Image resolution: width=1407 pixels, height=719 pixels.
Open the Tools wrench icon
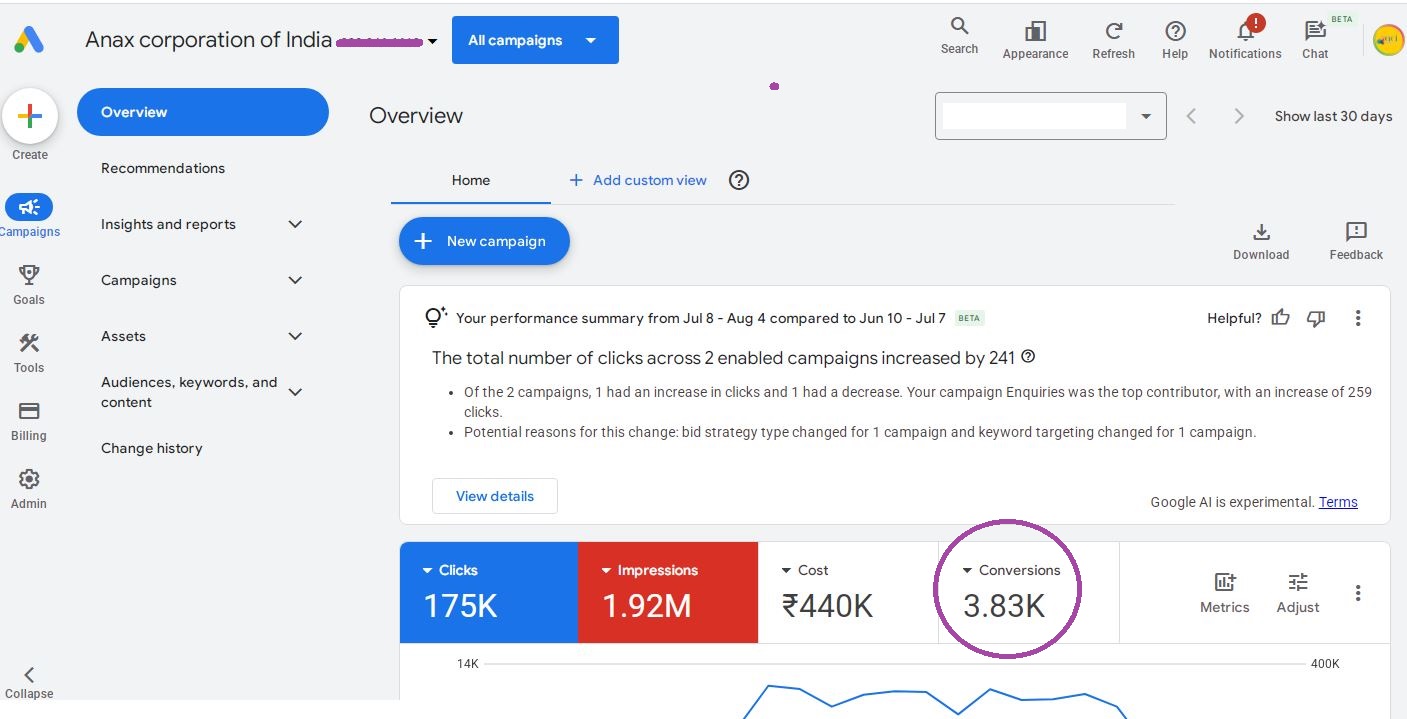coord(29,343)
